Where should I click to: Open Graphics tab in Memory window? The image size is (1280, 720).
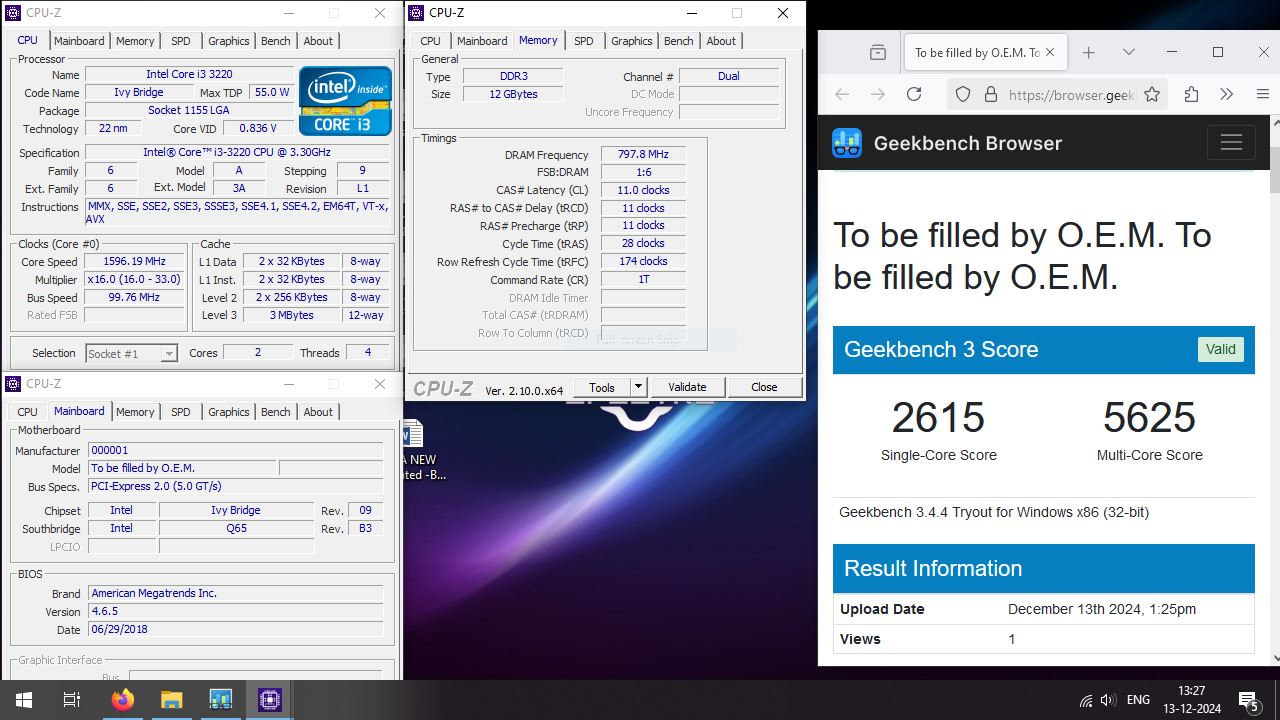632,41
